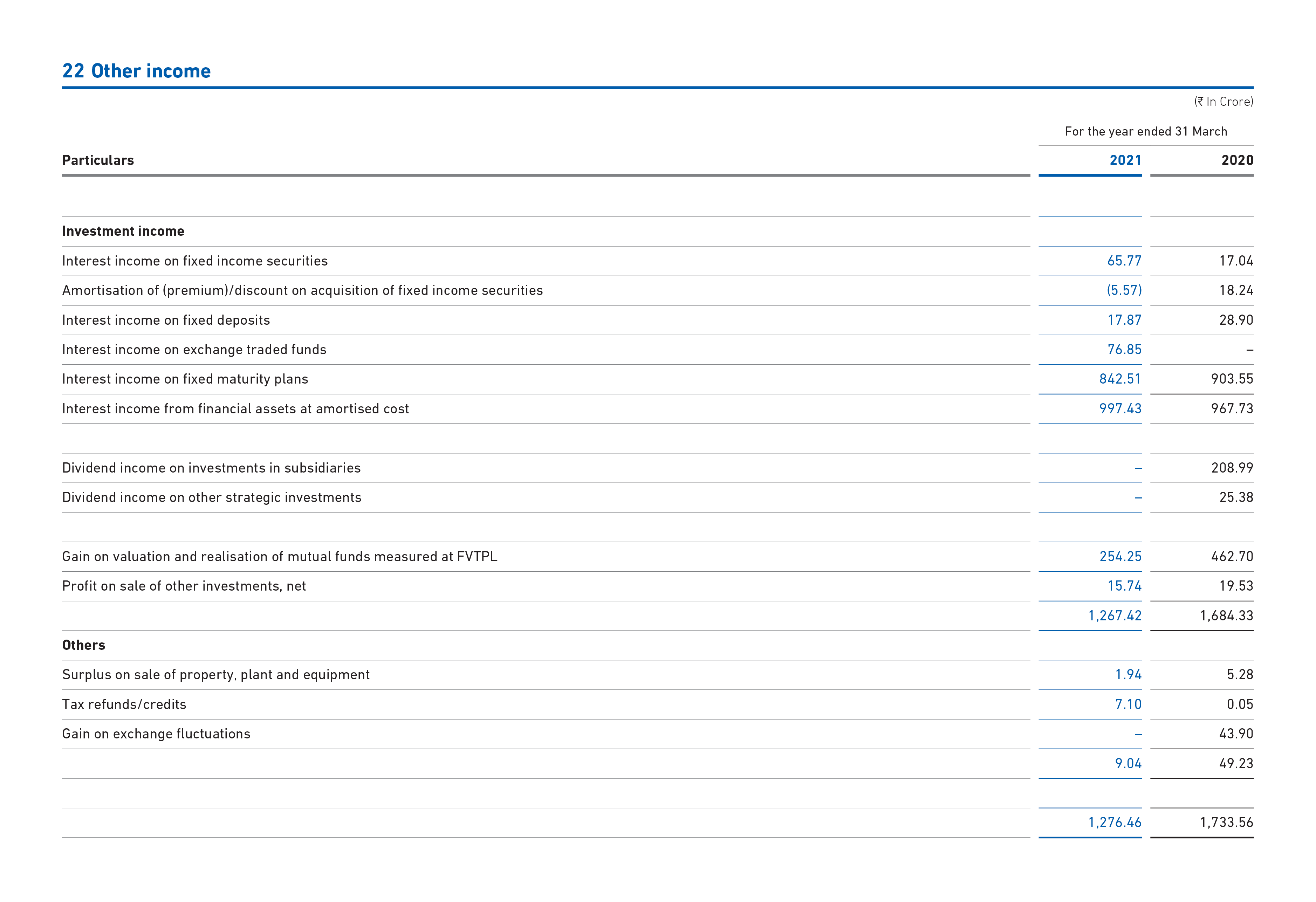Screen dimensions: 1316x902
Task: Select "Tax refunds/credits" row label
Action: (x=125, y=704)
